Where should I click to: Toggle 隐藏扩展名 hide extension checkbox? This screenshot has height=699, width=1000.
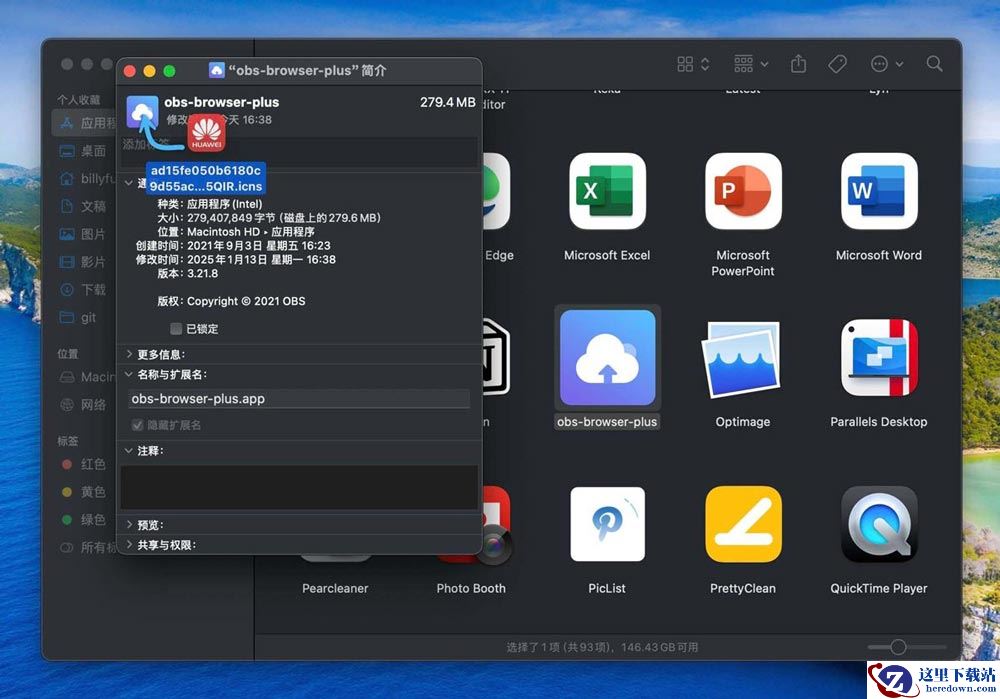pyautogui.click(x=137, y=425)
